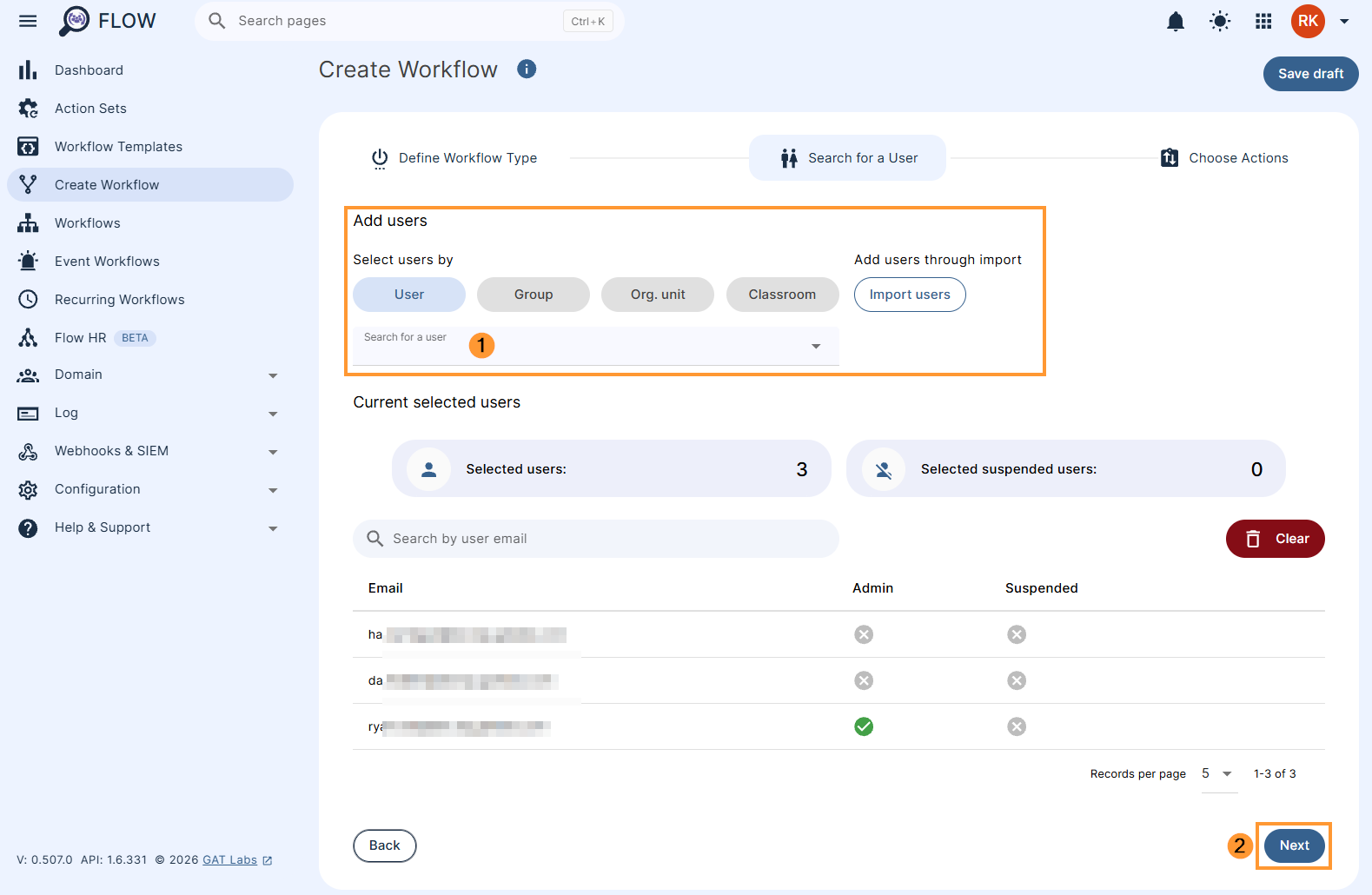Image resolution: width=1372 pixels, height=895 pixels.
Task: Click the Webhooks & SIEM icon
Action: [x=28, y=451]
